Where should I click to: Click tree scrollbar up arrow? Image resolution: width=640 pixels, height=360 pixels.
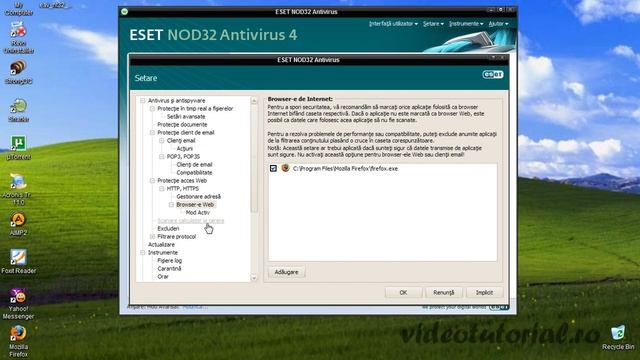pyautogui.click(x=254, y=100)
